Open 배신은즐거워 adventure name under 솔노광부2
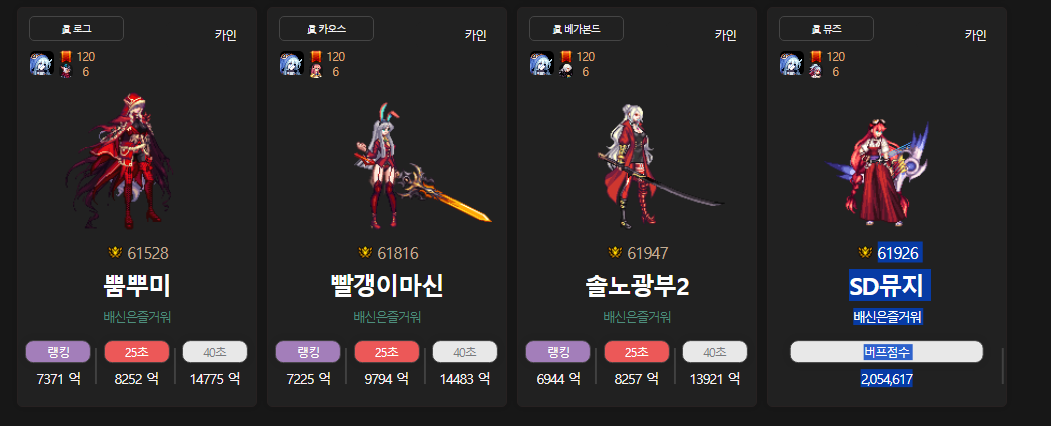This screenshot has height=426, width=1051. pyautogui.click(x=637, y=317)
